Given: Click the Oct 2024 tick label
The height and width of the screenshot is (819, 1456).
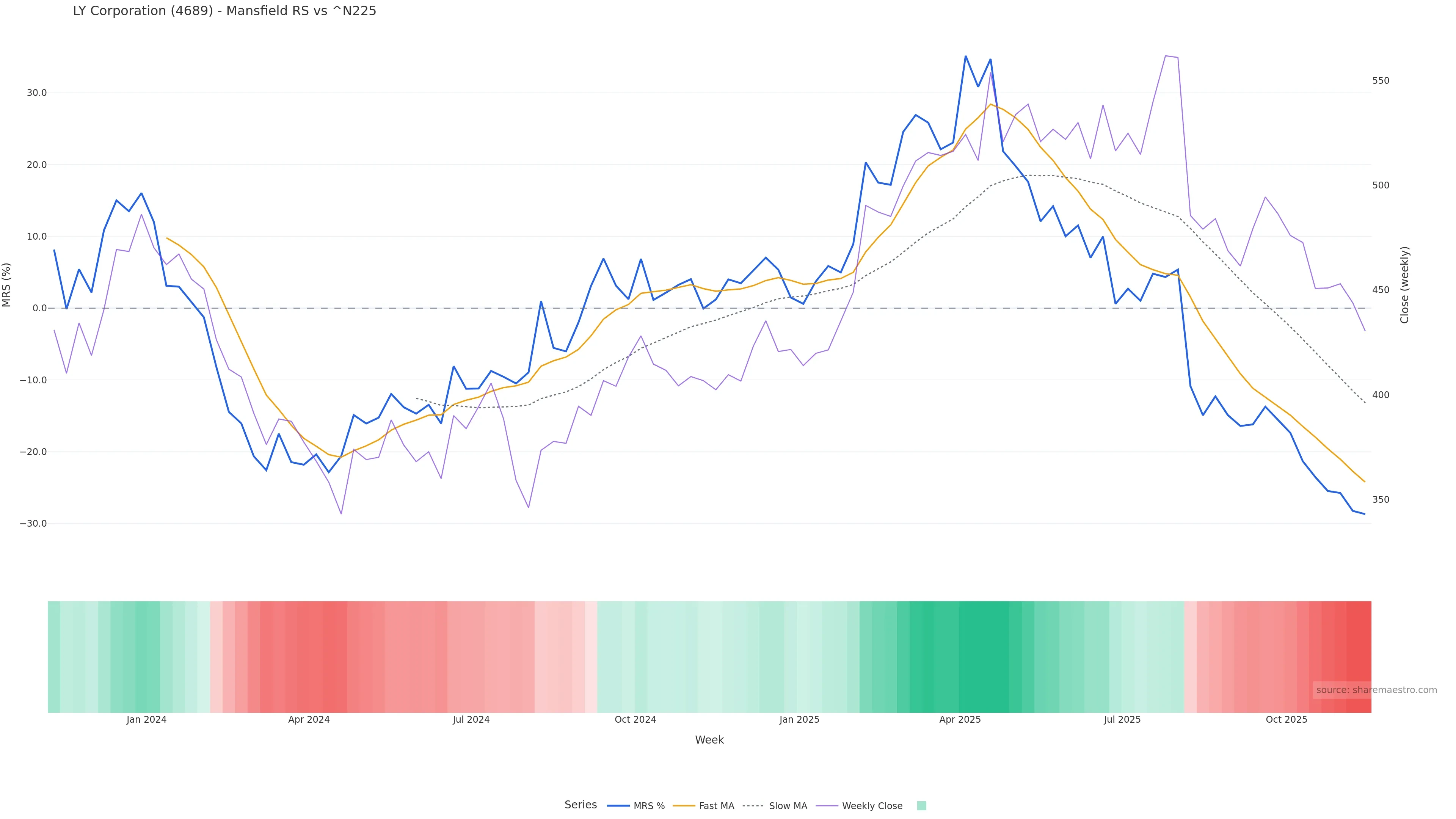Looking at the screenshot, I should tap(635, 720).
